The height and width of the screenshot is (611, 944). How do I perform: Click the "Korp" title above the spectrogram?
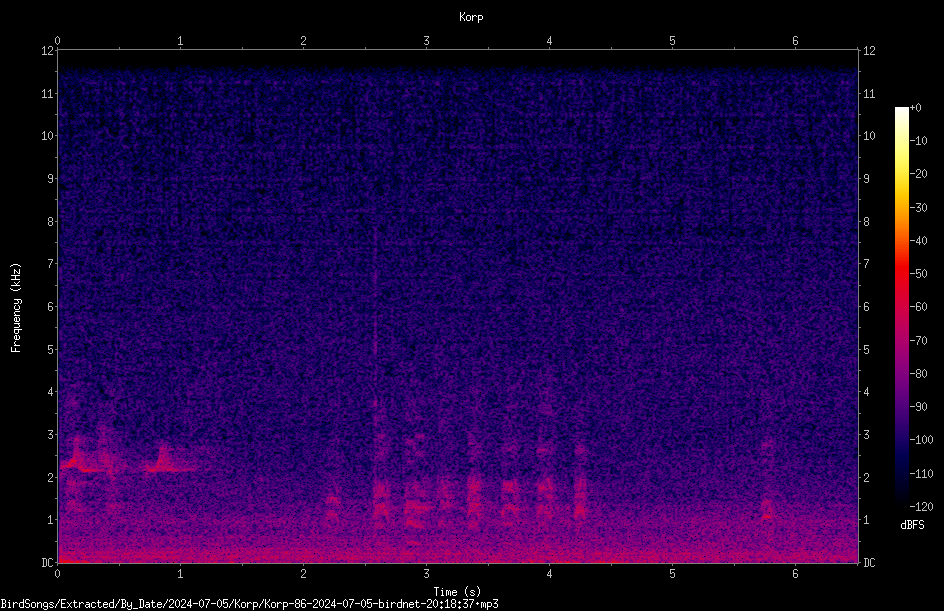click(x=471, y=17)
